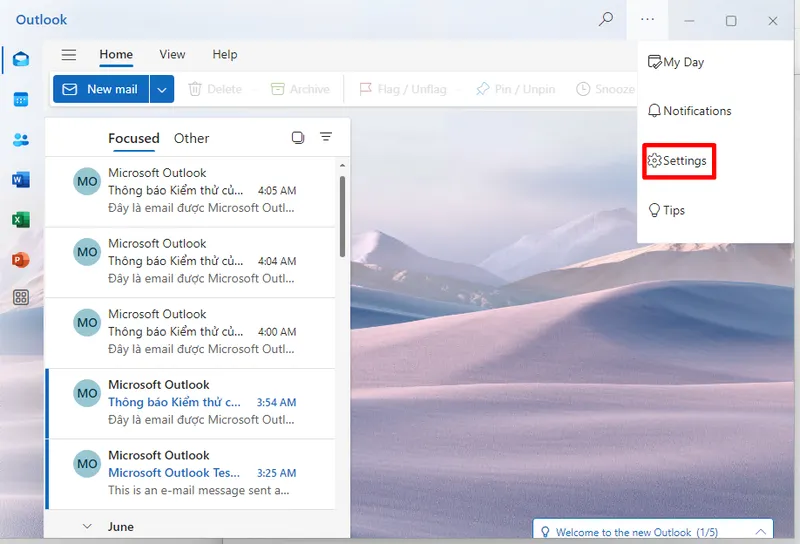Select the Focused inbox tab

tap(134, 138)
